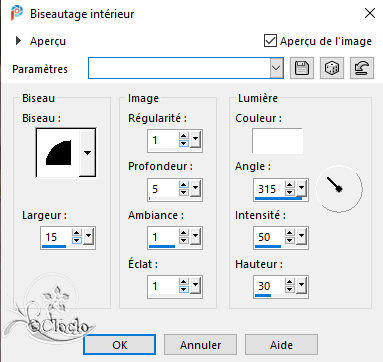Save the preset with the floppy disk icon
383x362 pixels.
pyautogui.click(x=302, y=68)
